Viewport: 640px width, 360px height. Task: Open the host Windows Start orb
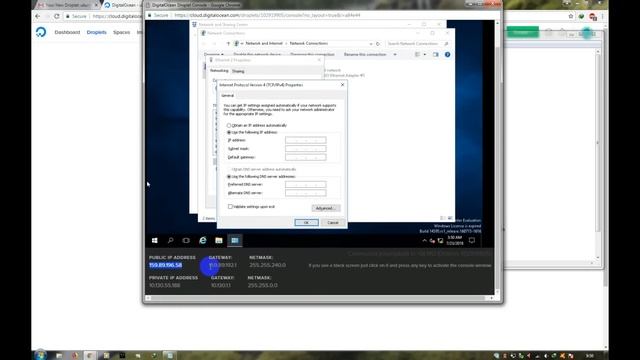(41, 355)
